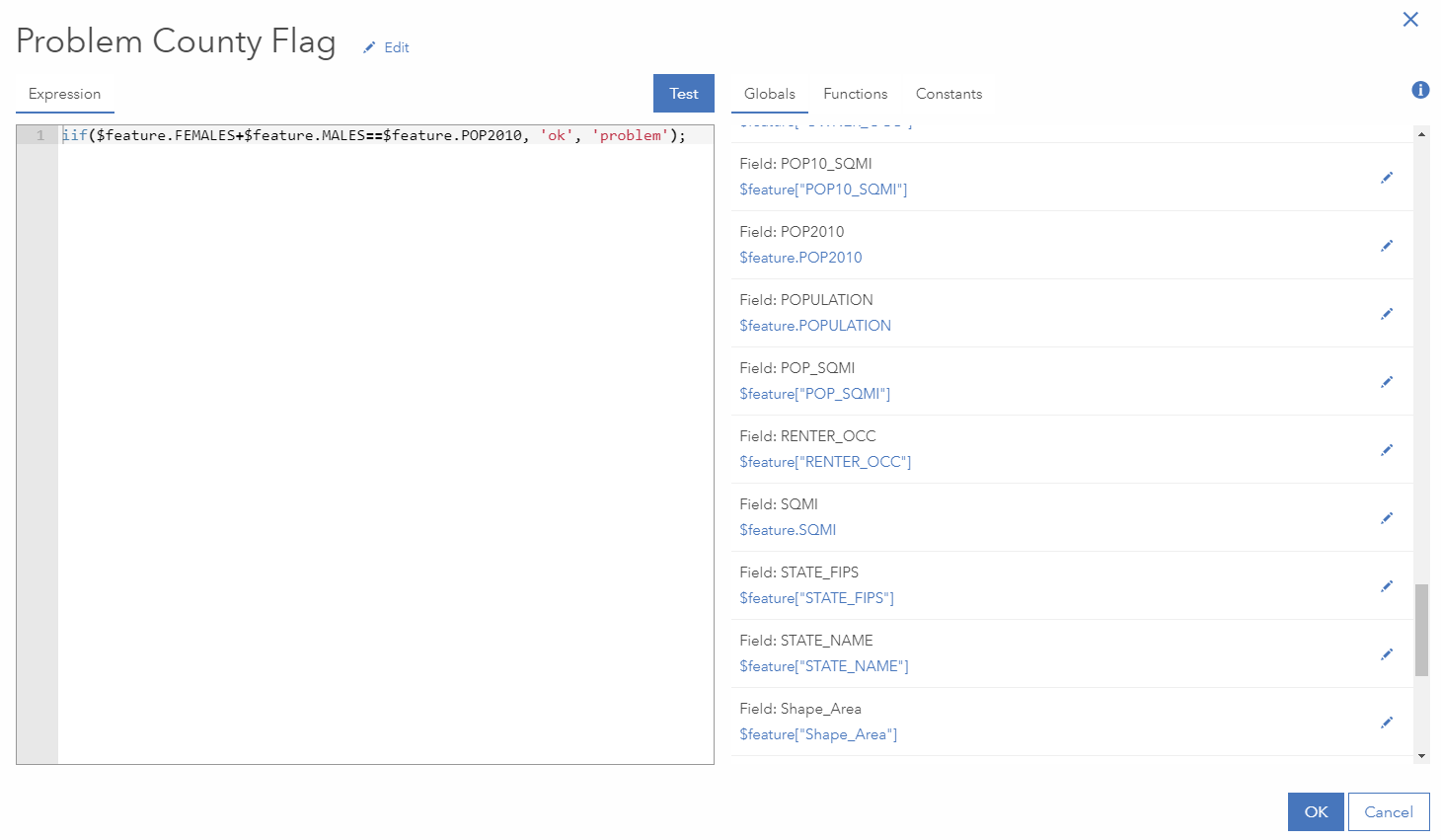Switch to the Functions tab
The image size is (1441, 840).
(855, 94)
